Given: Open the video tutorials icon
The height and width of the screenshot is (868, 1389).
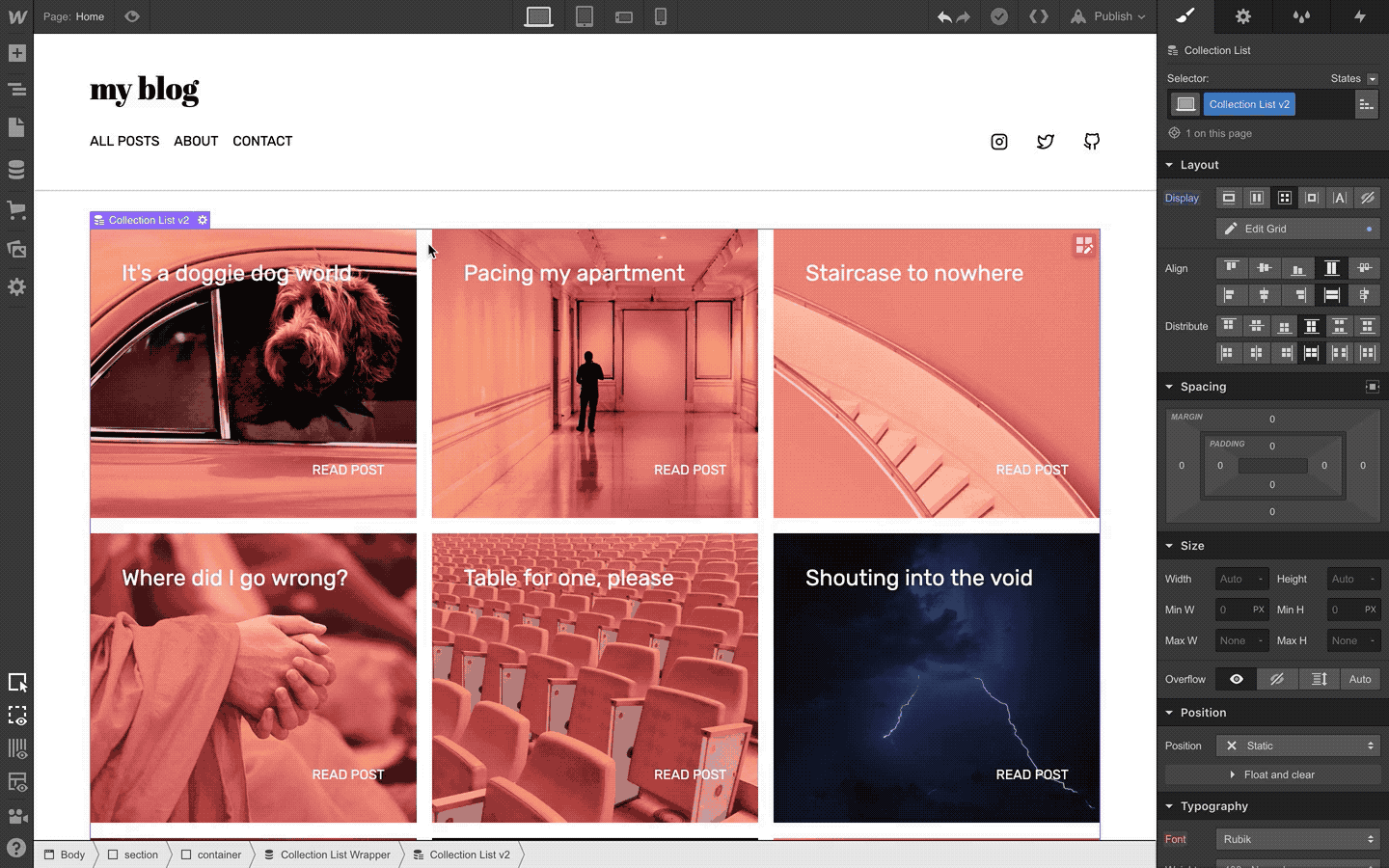Looking at the screenshot, I should (16, 816).
